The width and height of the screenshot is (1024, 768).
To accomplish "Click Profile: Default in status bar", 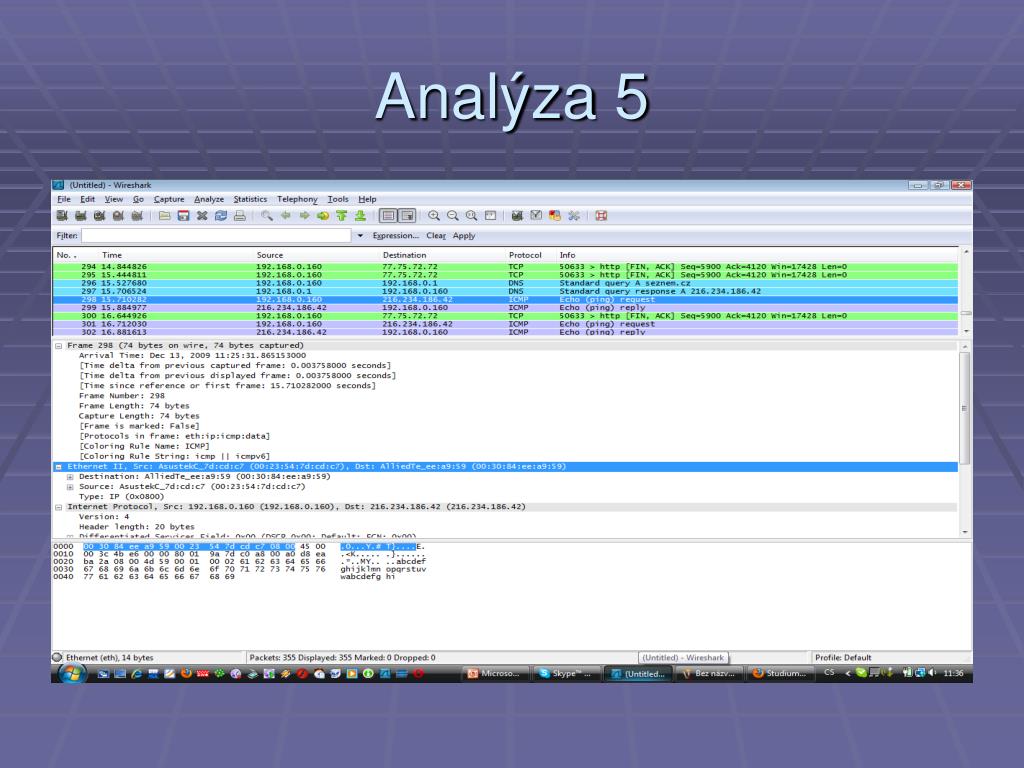I will point(842,658).
